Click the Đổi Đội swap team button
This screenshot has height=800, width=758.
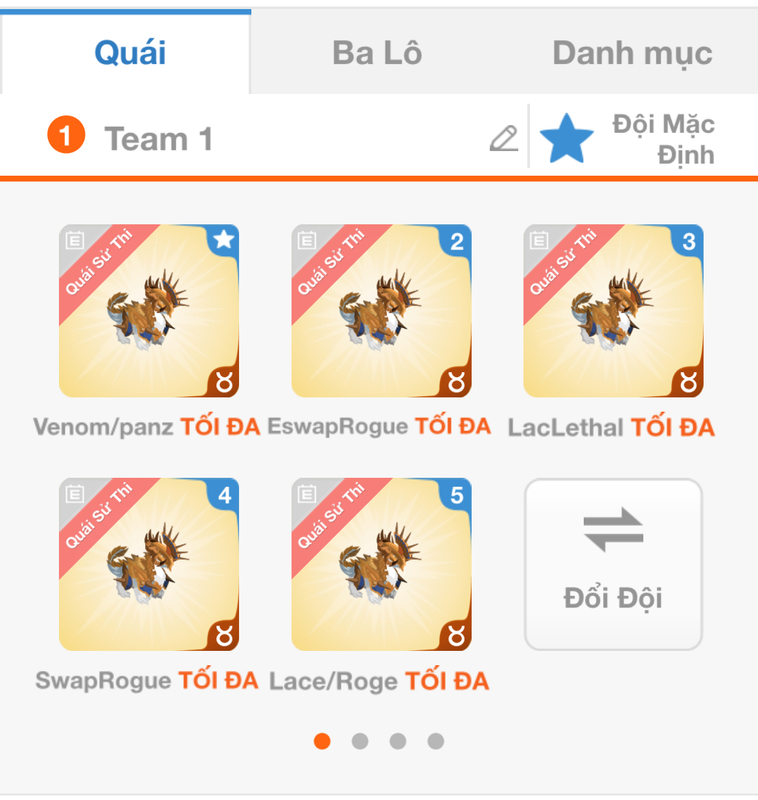(613, 564)
